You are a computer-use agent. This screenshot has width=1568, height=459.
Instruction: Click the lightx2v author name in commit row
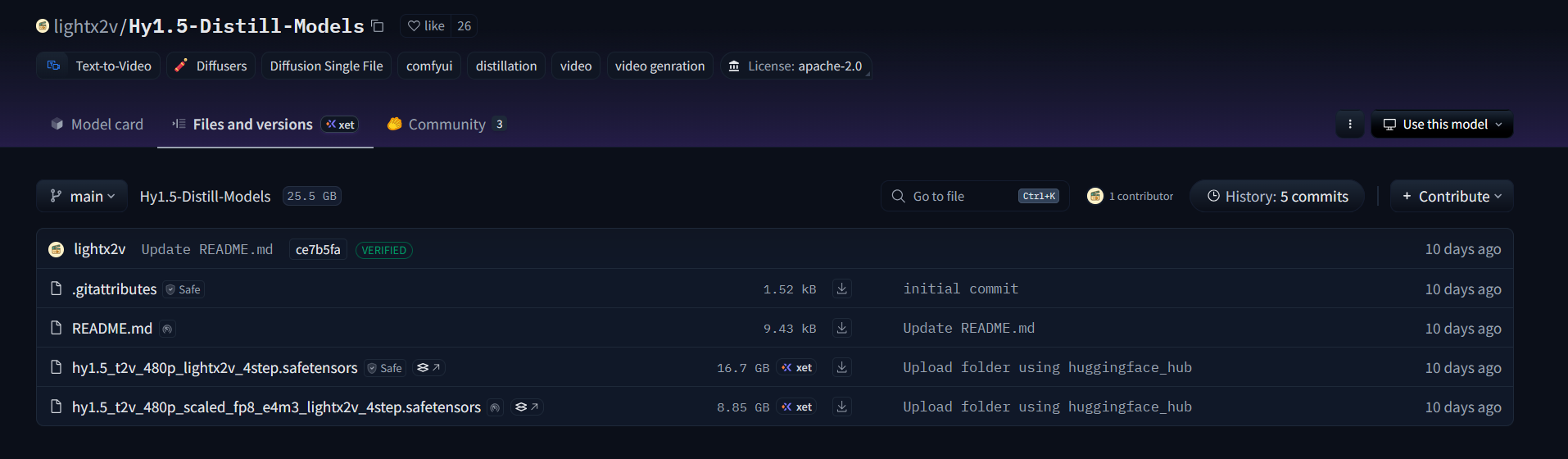(100, 249)
